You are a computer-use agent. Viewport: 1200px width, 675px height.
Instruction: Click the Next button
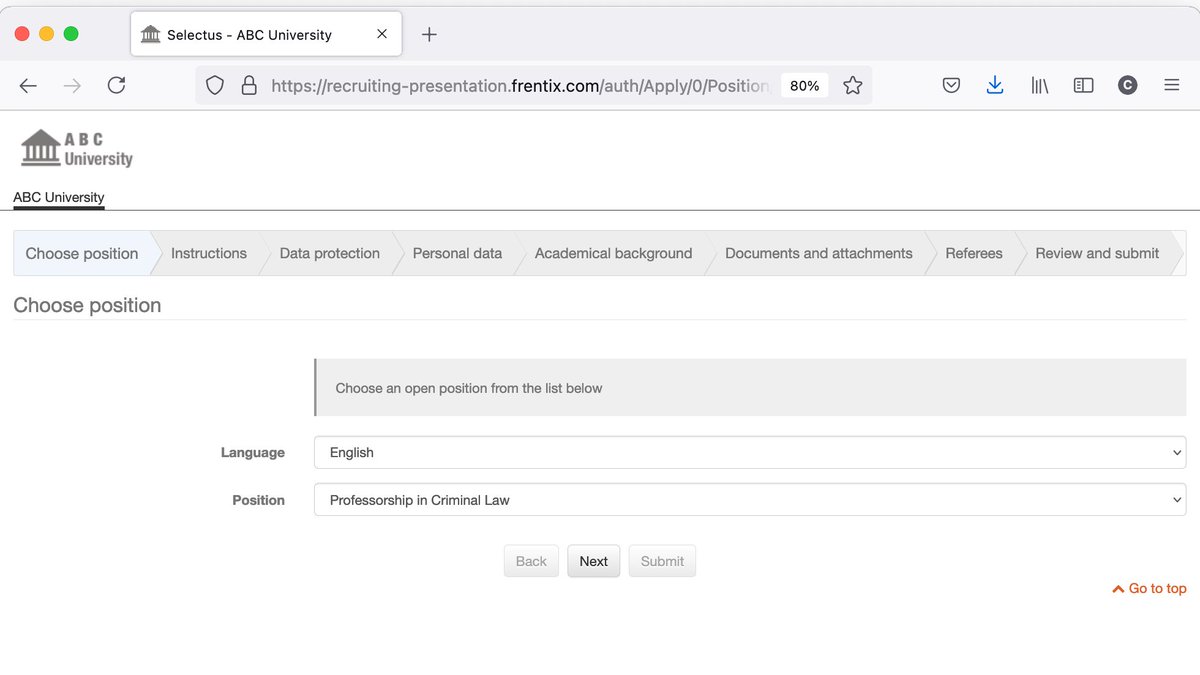click(594, 561)
